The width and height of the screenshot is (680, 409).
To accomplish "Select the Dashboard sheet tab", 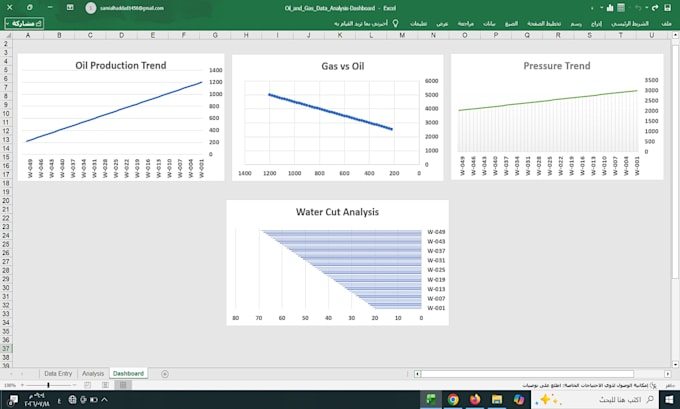I will pos(128,373).
